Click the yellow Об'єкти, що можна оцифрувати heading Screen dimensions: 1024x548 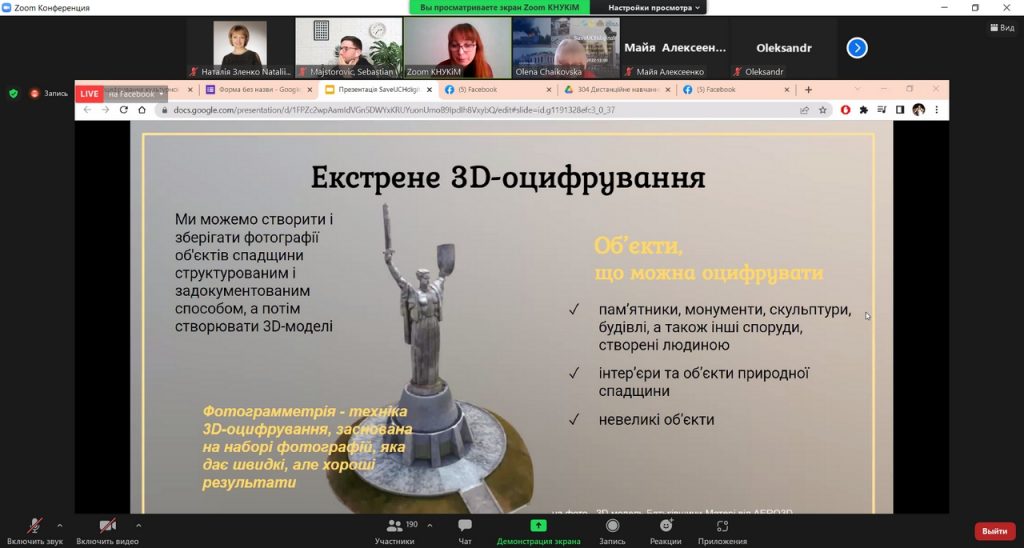[x=708, y=259]
